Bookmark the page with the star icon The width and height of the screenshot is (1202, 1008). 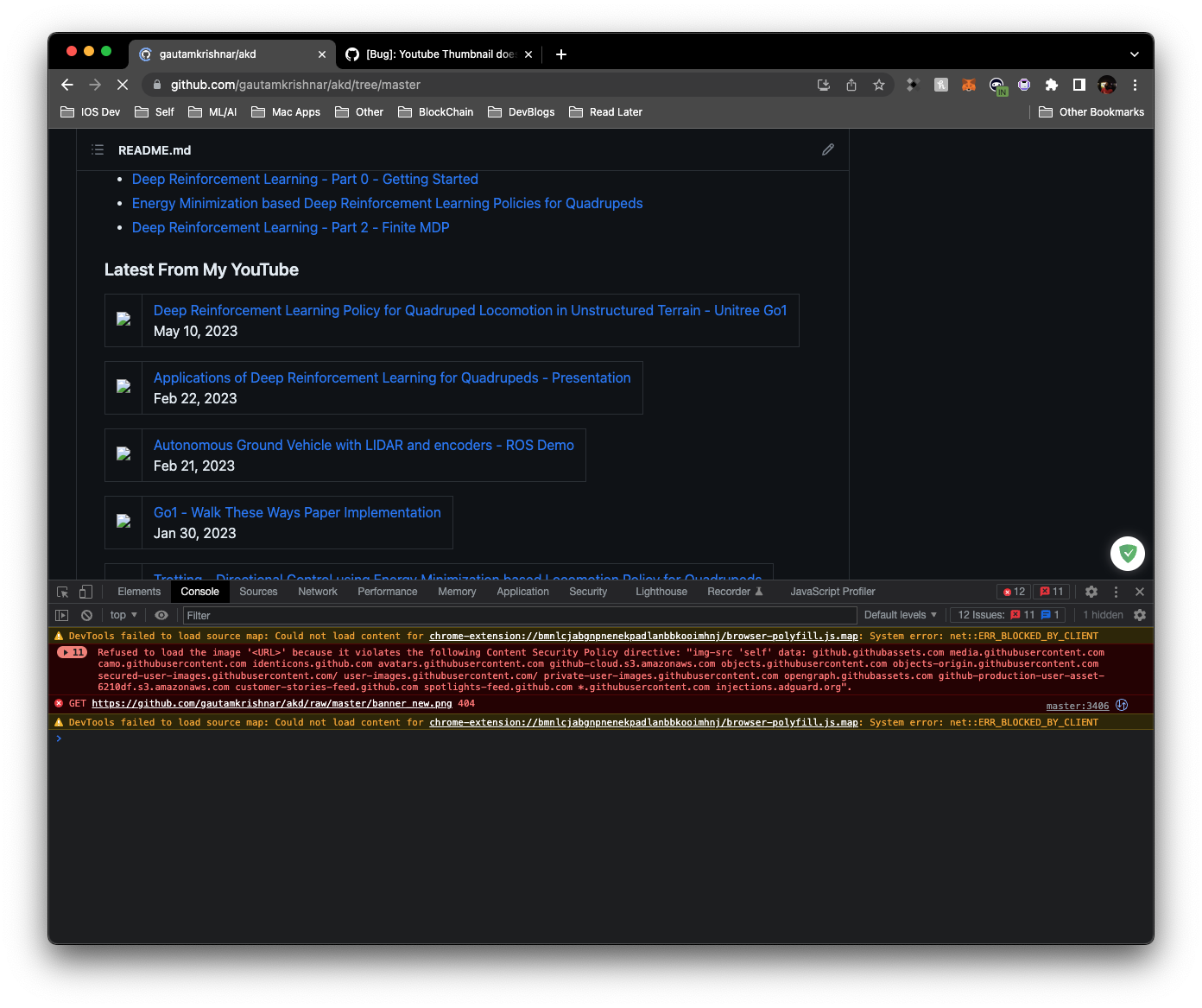point(879,85)
